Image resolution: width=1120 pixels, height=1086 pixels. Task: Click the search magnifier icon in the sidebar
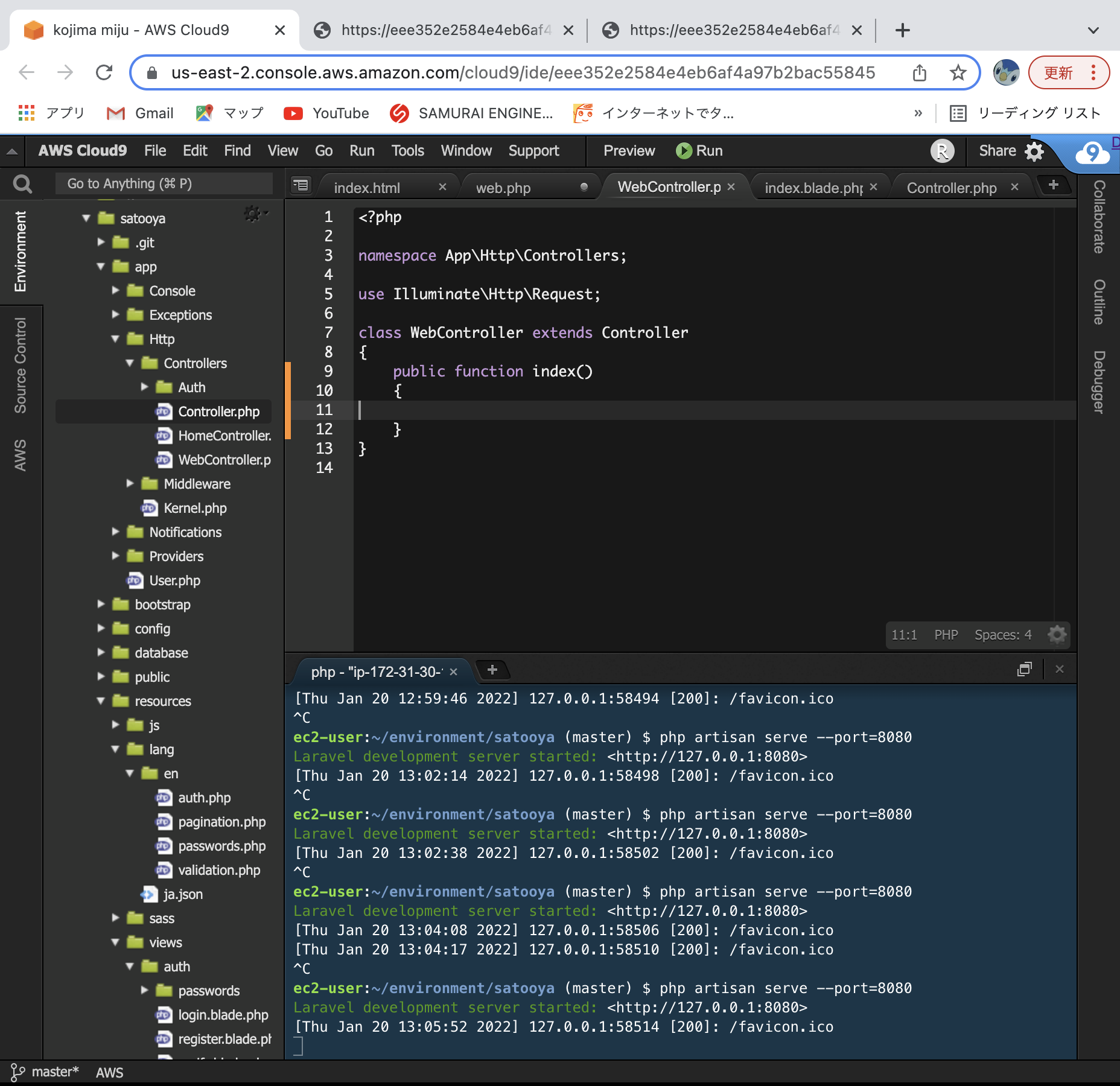(22, 184)
